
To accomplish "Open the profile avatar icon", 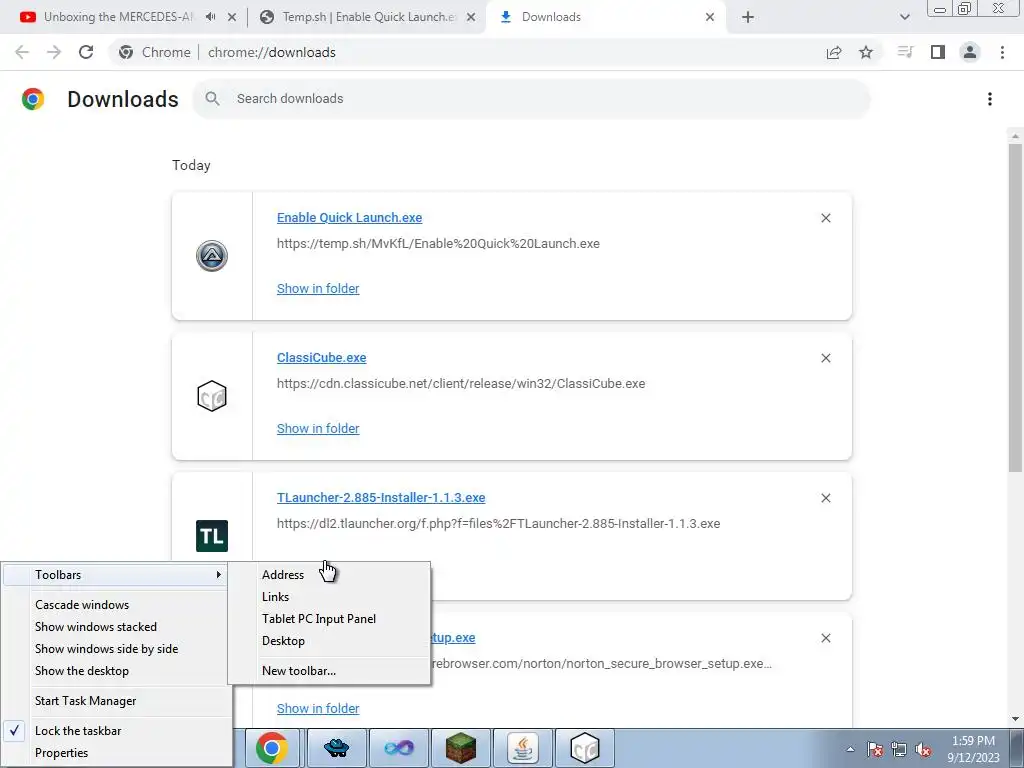I will coord(970,52).
